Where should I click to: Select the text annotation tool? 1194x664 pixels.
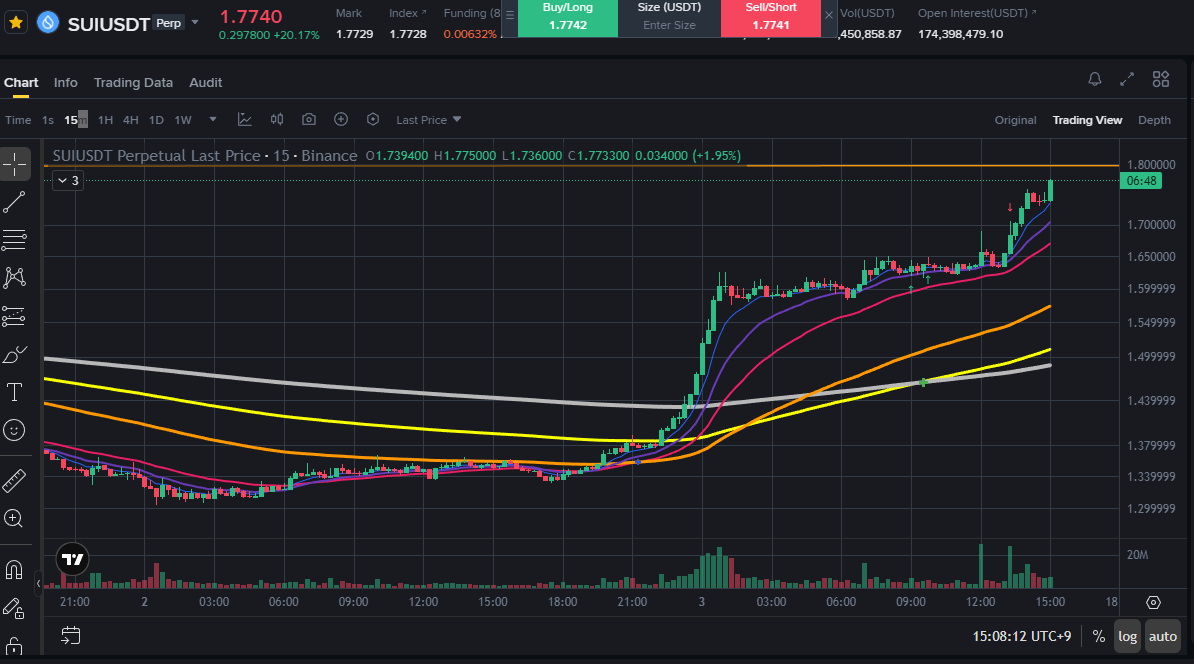[x=14, y=392]
